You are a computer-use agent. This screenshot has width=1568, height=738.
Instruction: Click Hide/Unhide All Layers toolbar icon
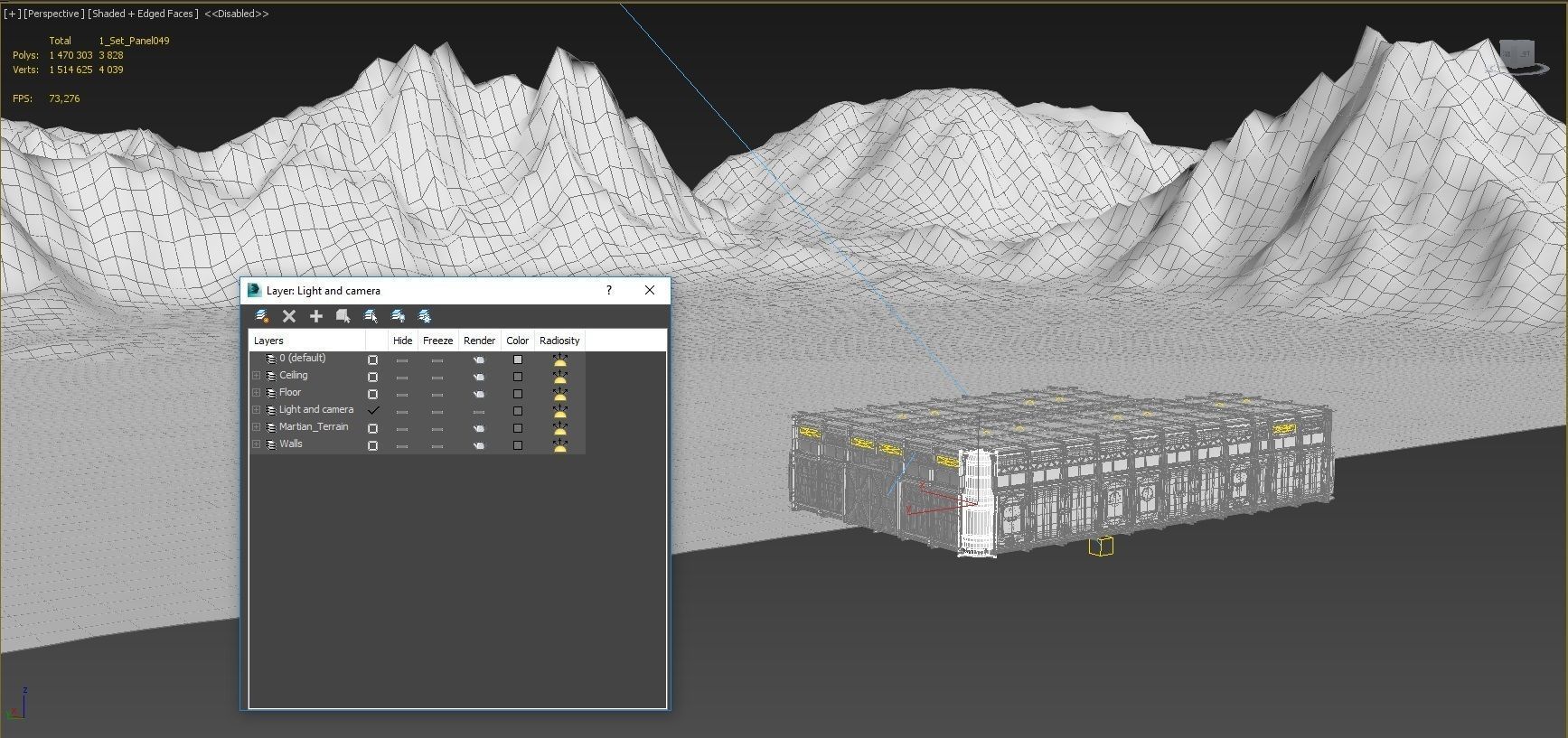pyautogui.click(x=398, y=316)
